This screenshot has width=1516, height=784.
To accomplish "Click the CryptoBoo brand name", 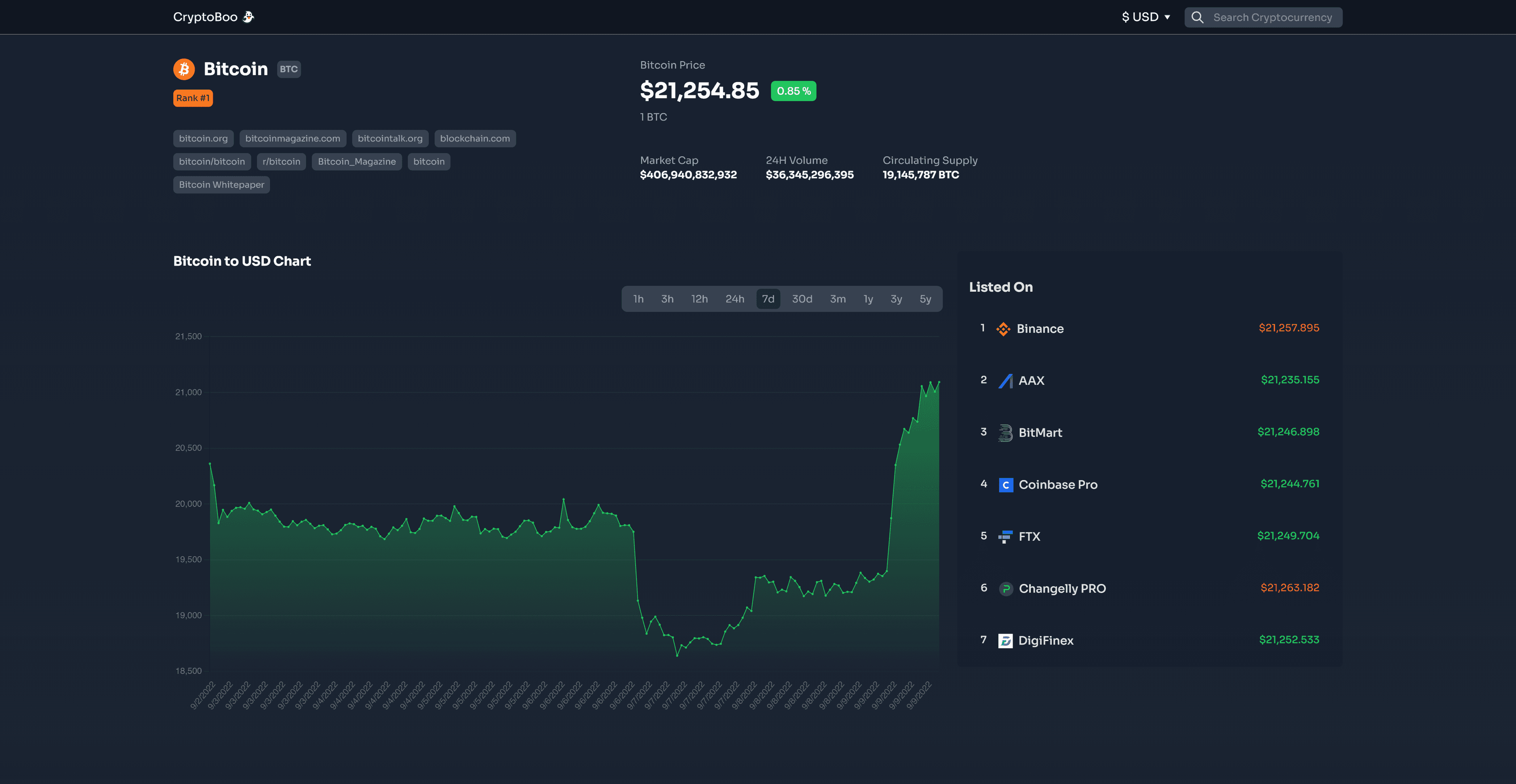I will click(x=205, y=17).
